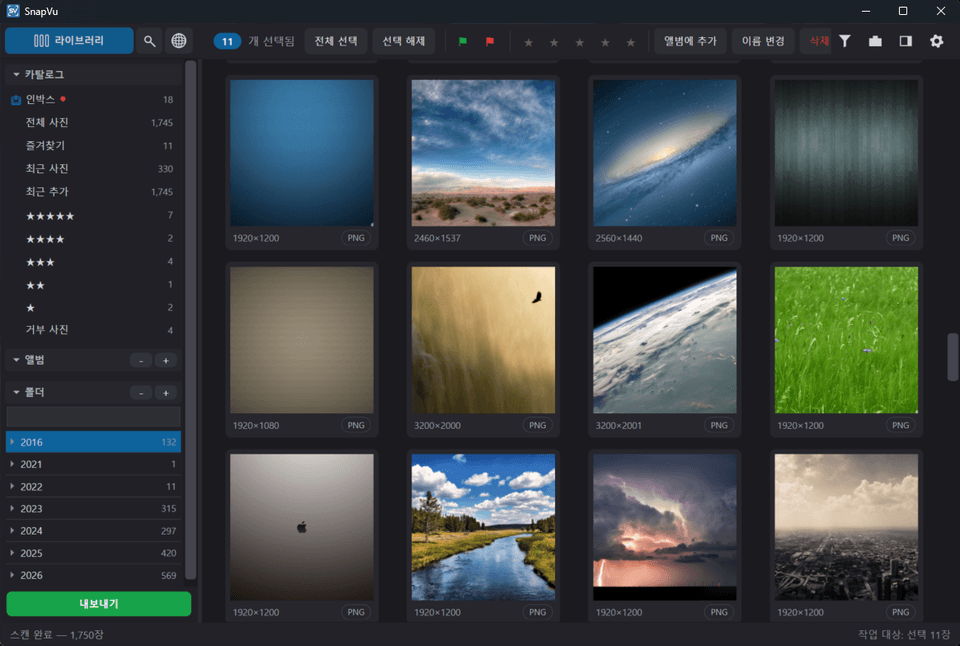Open the 인박스 inbox catalog entry
Image resolution: width=960 pixels, height=646 pixels.
click(94, 99)
